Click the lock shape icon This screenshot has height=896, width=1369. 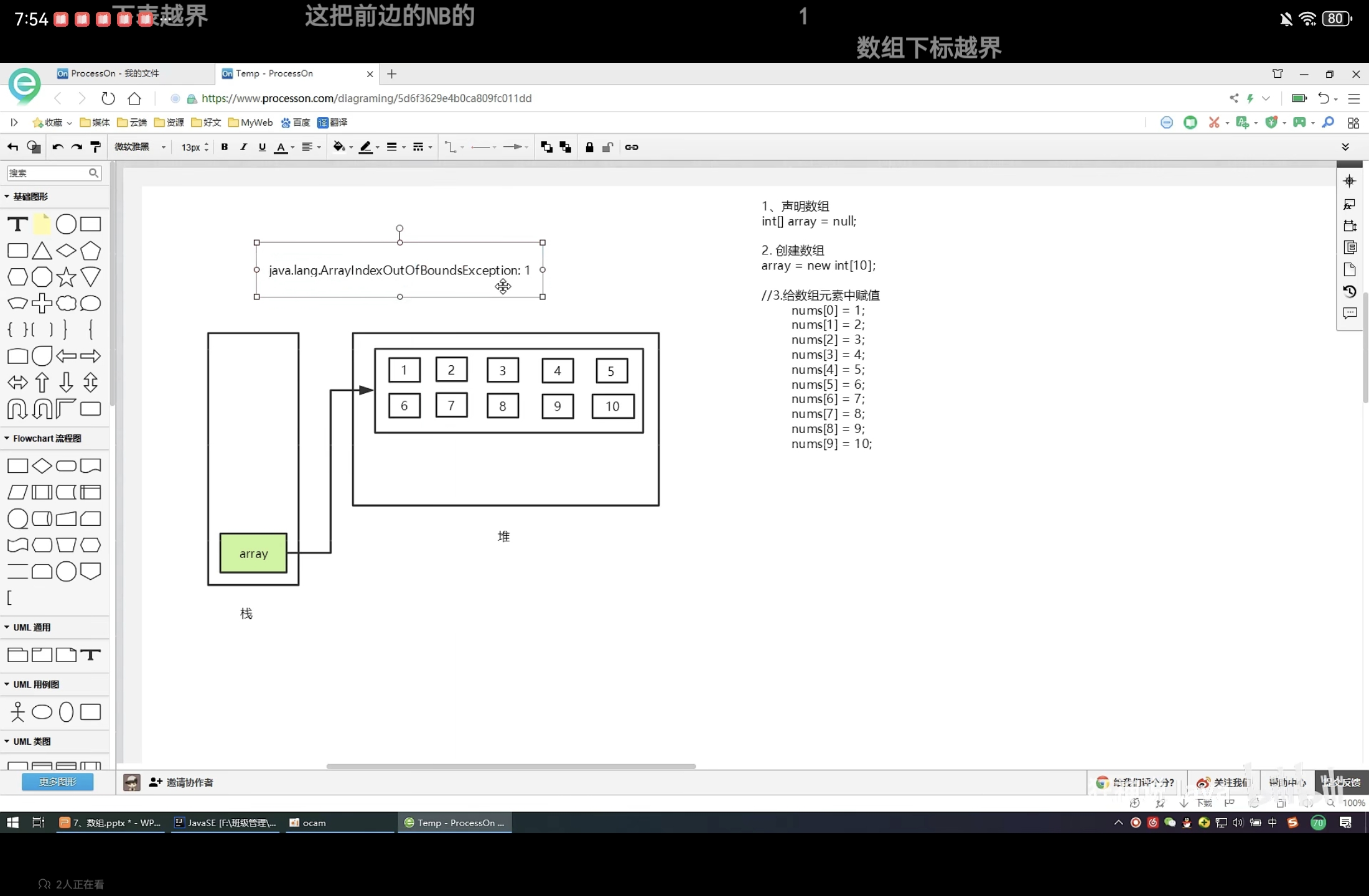click(589, 147)
